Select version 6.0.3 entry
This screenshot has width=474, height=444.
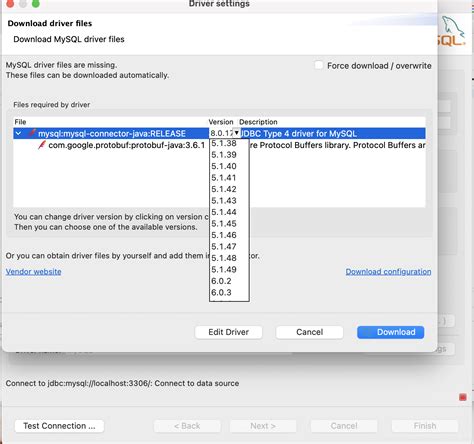[x=222, y=292]
